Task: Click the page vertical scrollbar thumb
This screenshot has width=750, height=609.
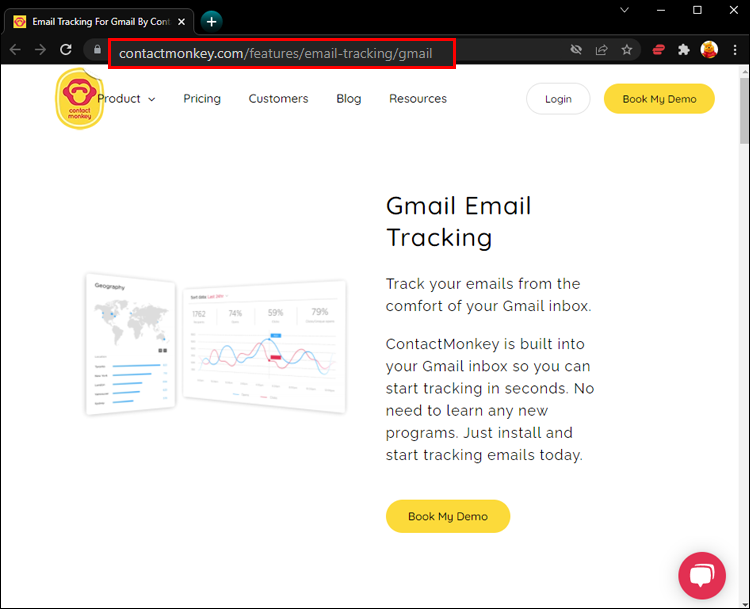Action: pyautogui.click(x=744, y=110)
